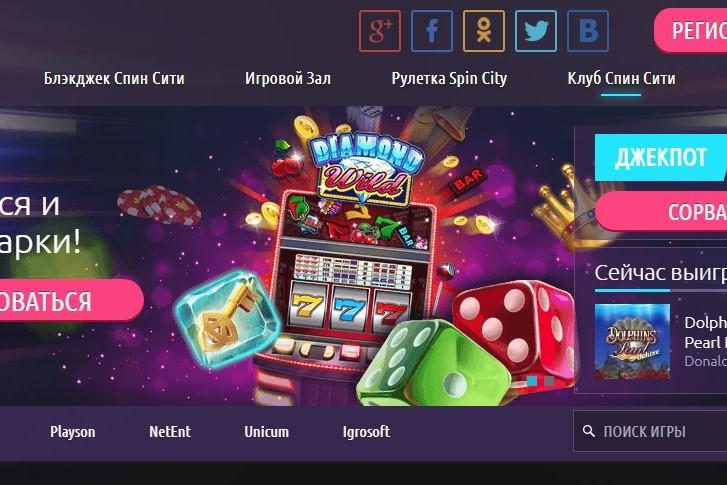Select Клуб Спин Сити menu item
The width and height of the screenshot is (727, 485).
pos(621,78)
